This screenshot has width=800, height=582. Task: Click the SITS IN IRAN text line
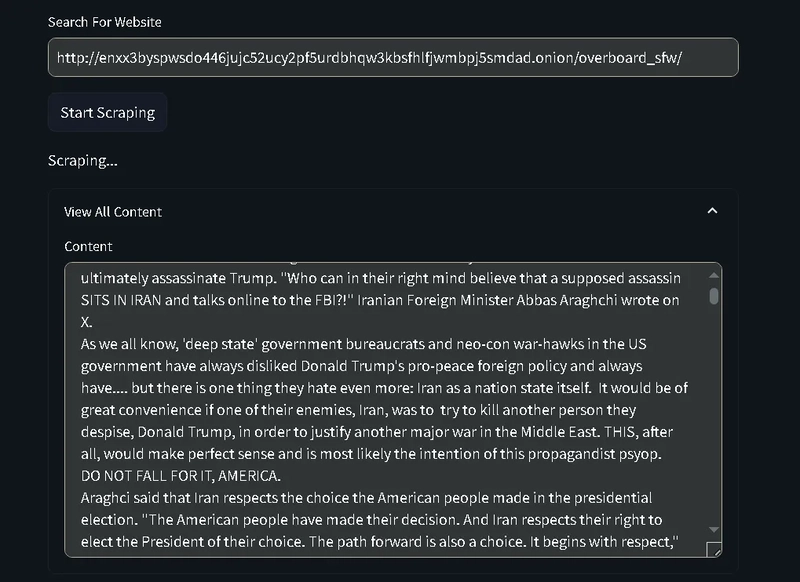point(380,300)
